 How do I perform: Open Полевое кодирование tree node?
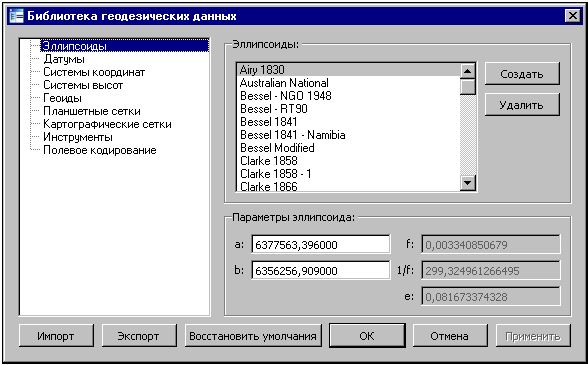(x=100, y=150)
